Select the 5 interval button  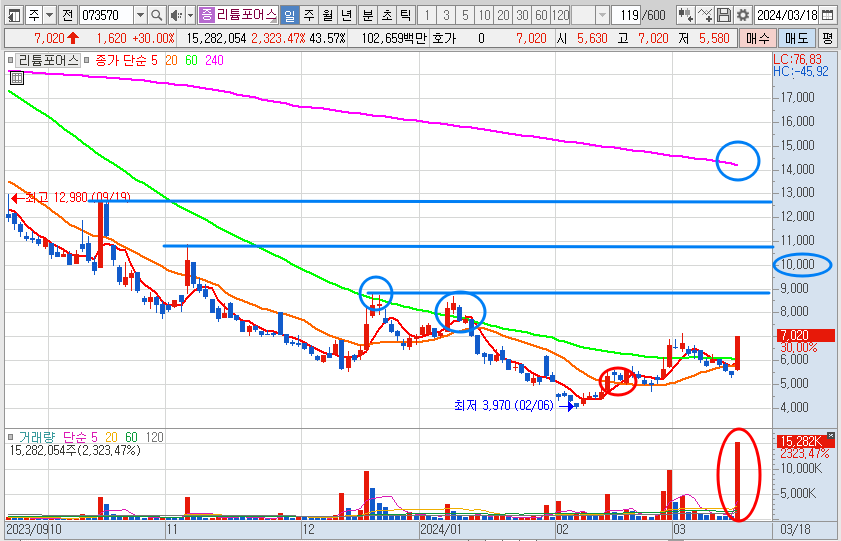465,15
